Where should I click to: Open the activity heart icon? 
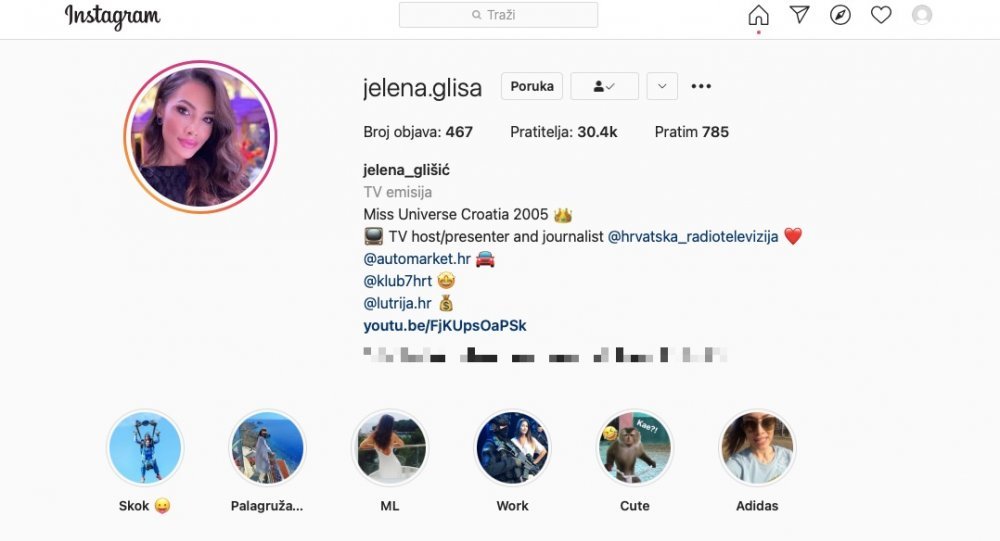[x=881, y=15]
